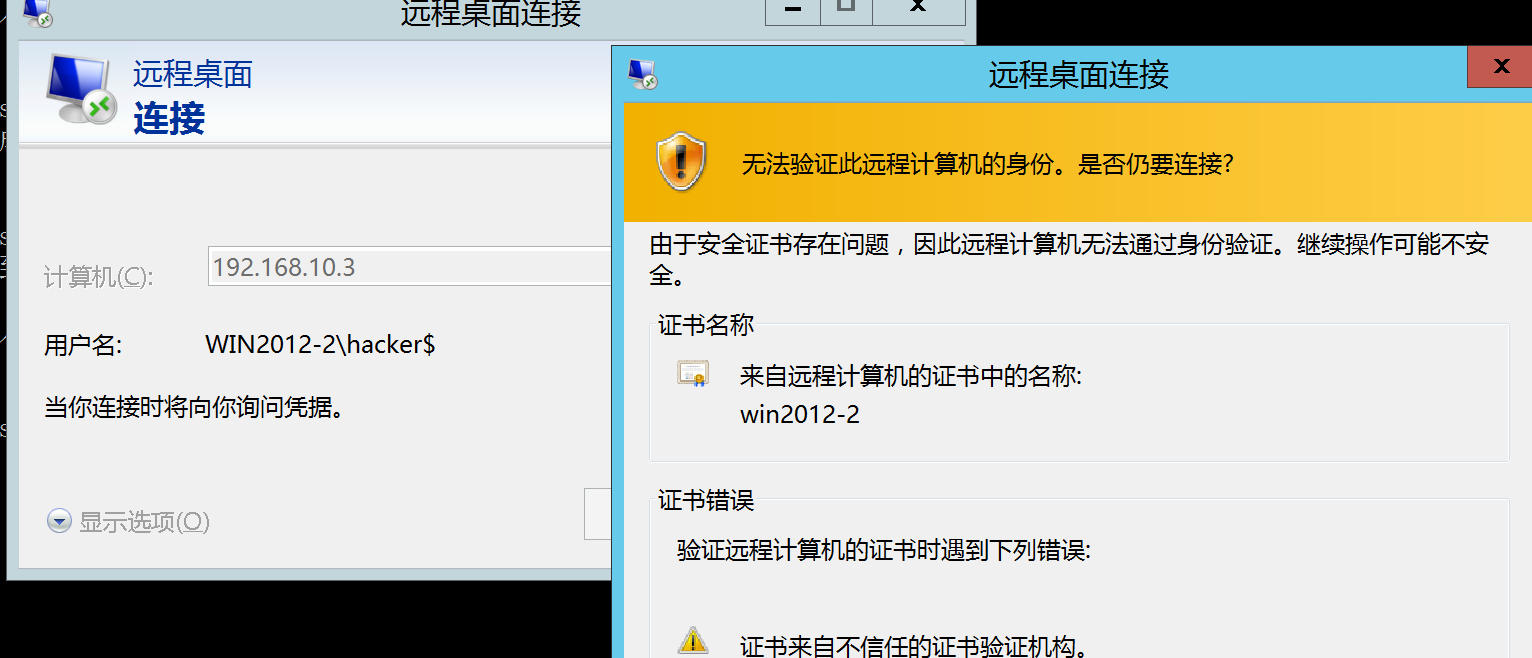Click the warning dialog's 远程桌面连接 title bar

(x=1079, y=74)
